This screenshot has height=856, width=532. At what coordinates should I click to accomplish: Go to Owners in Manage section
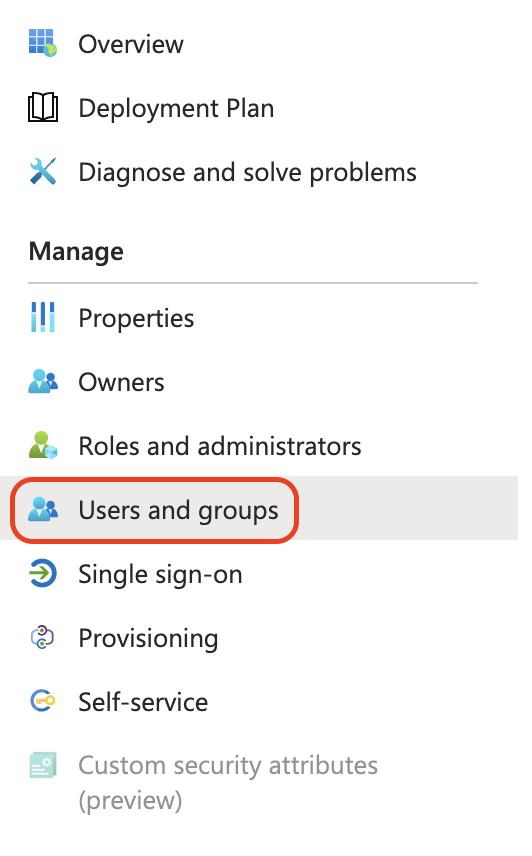121,382
